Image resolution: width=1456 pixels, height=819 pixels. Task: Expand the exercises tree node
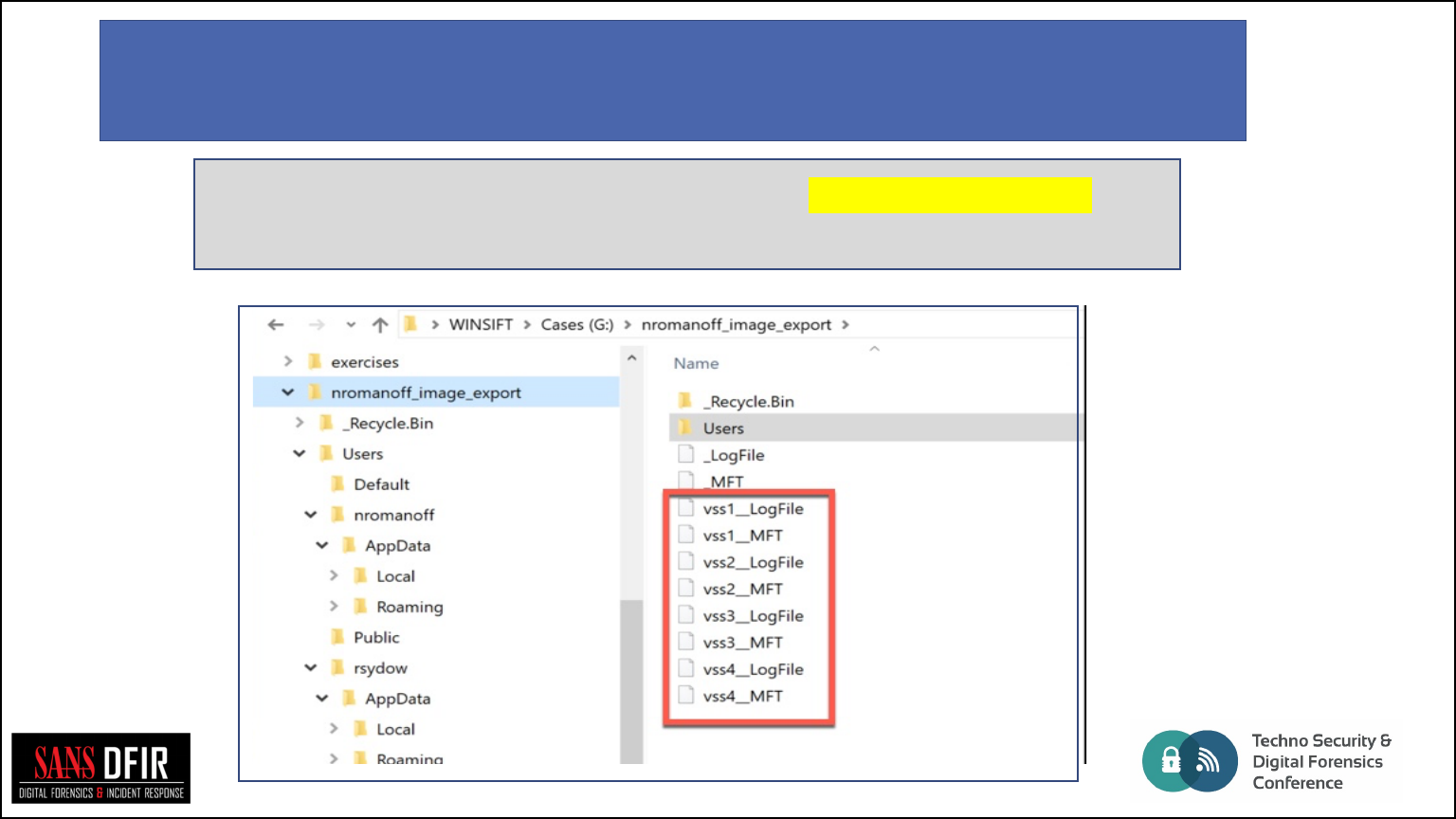pyautogui.click(x=288, y=361)
